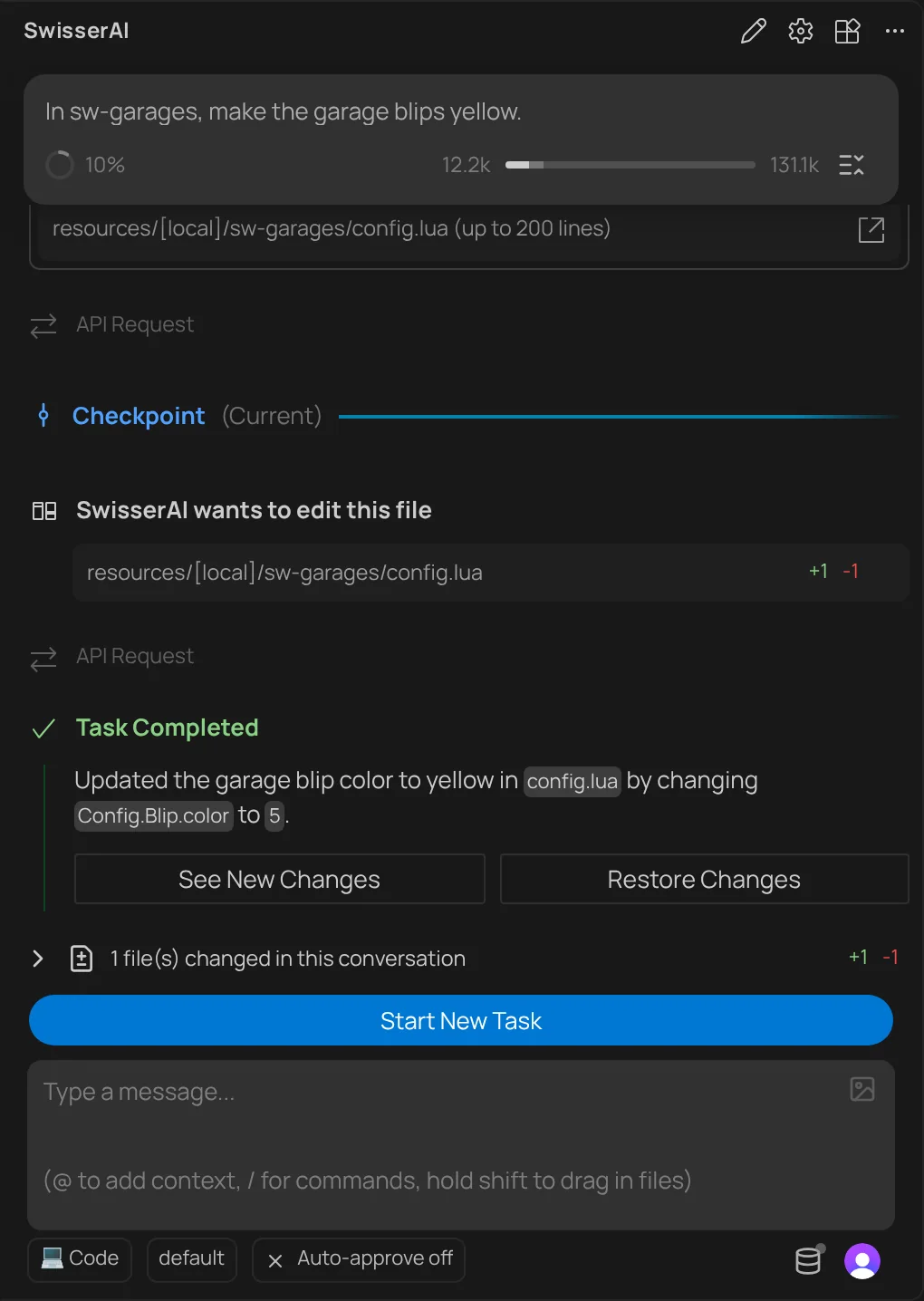Open the three-dot more options menu
The image size is (924, 1301).
coord(895,32)
